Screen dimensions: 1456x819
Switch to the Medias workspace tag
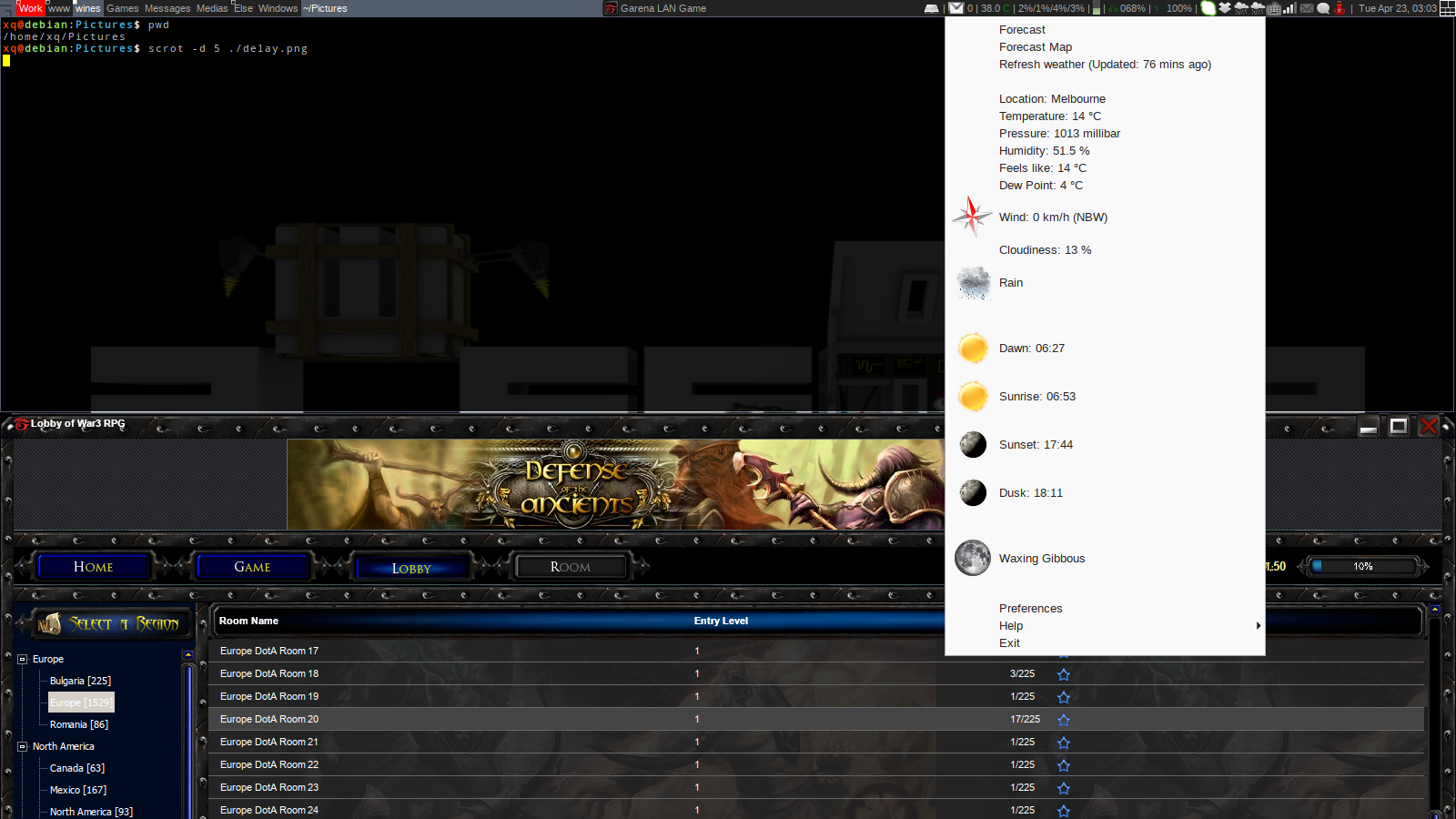212,8
